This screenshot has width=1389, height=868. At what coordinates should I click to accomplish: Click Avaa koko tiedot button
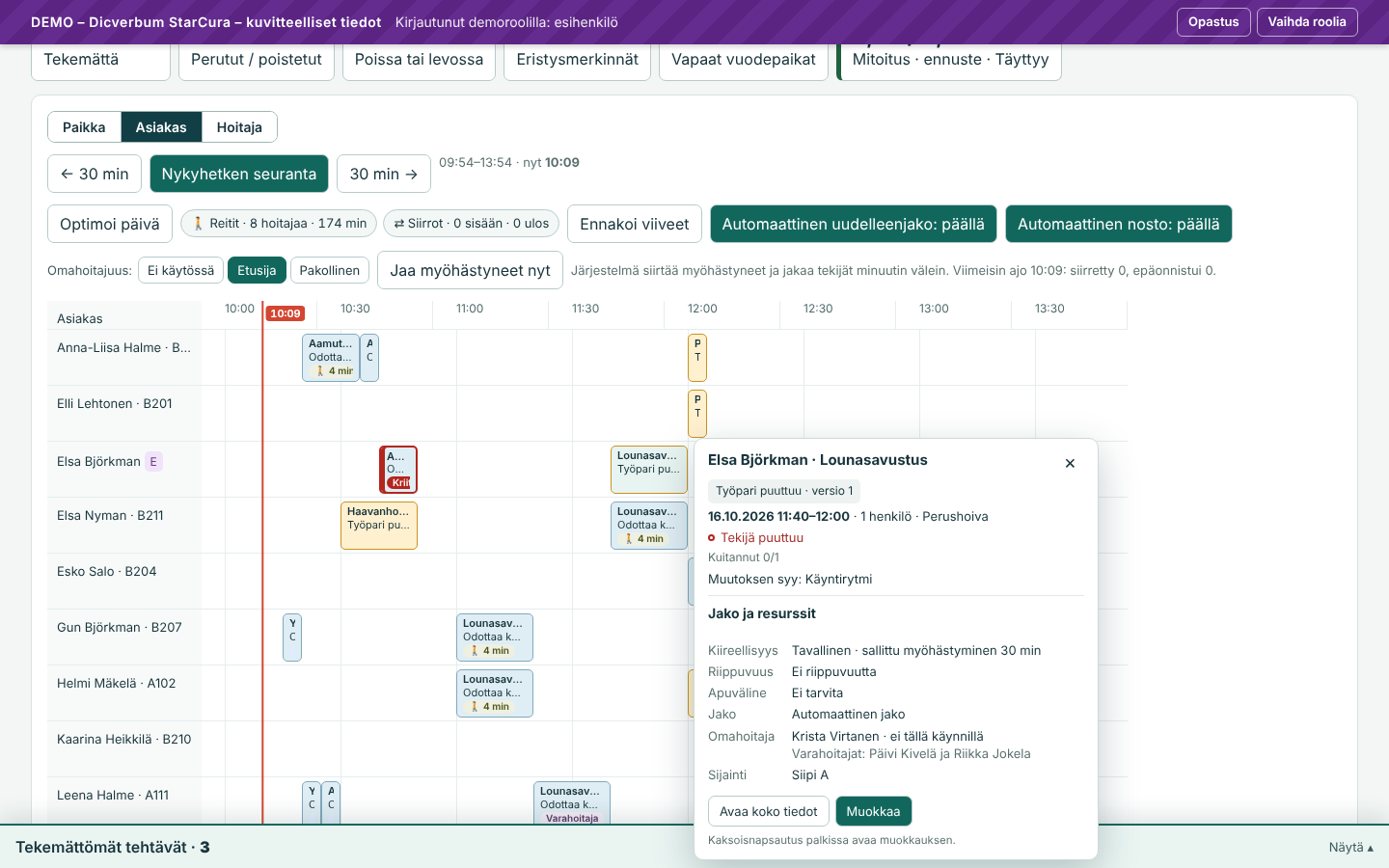pyautogui.click(x=769, y=811)
